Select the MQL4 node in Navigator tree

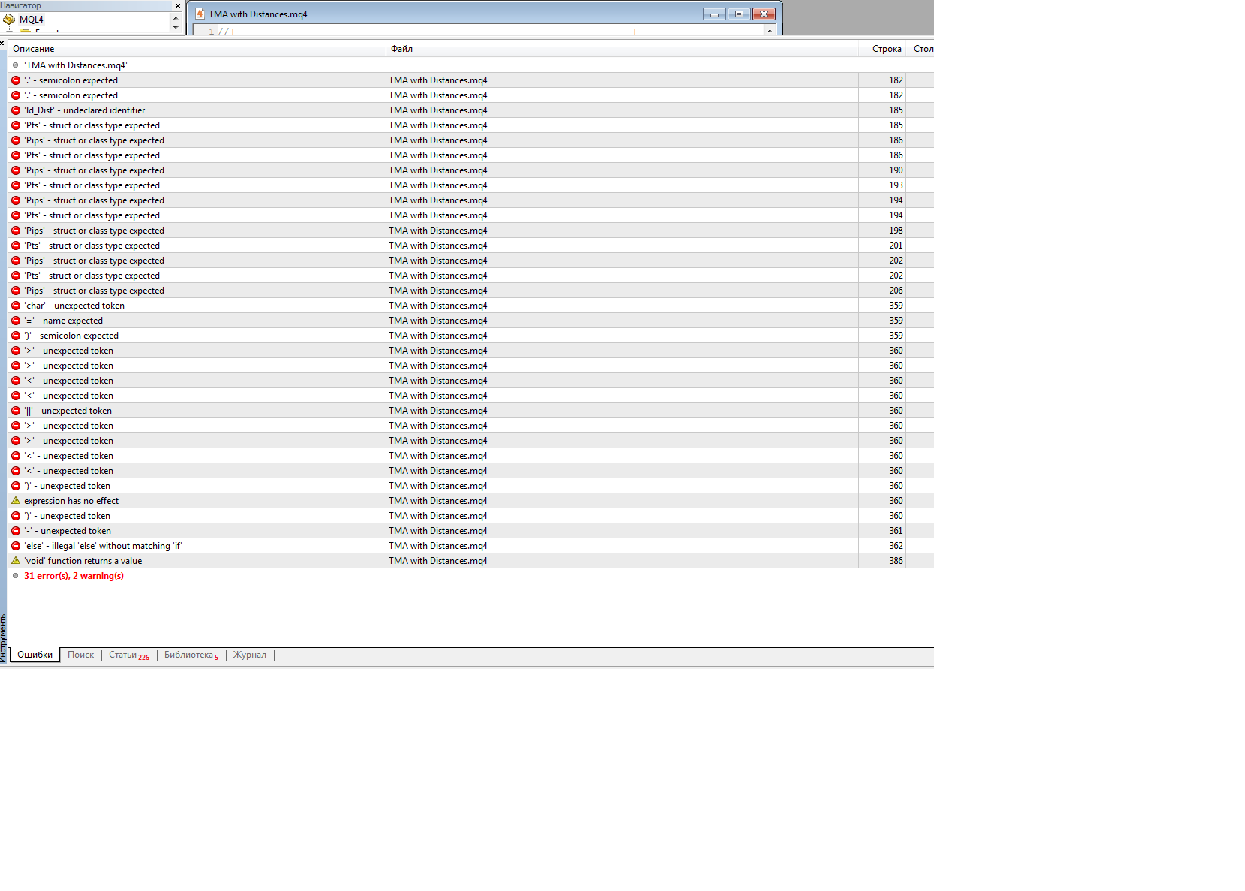tap(31, 19)
